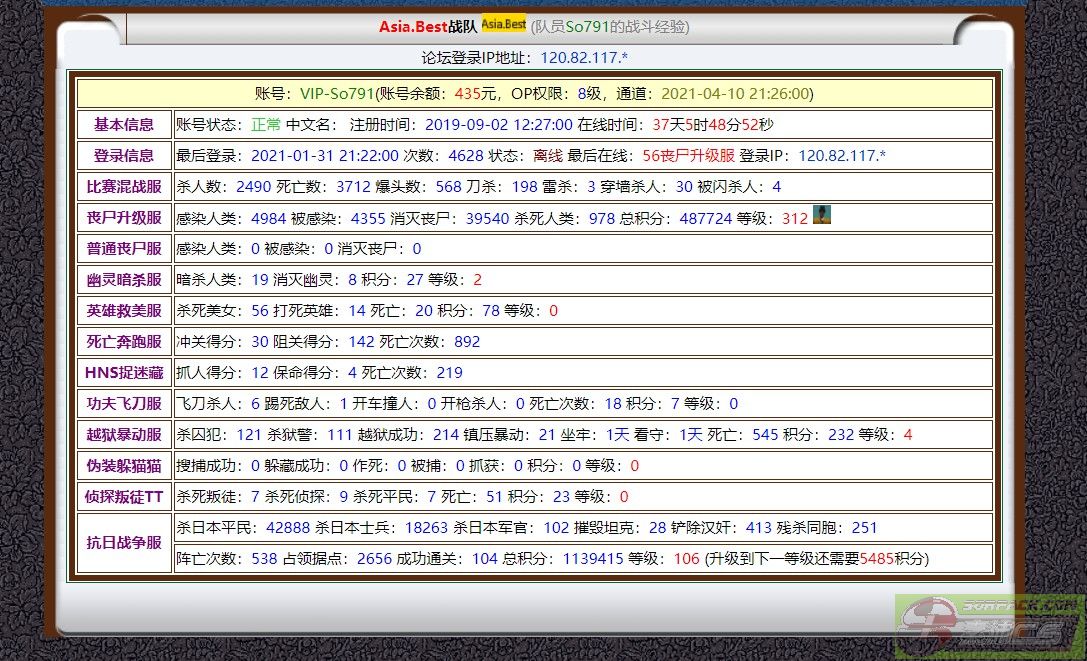Select the 基本信息 row header

(124, 125)
